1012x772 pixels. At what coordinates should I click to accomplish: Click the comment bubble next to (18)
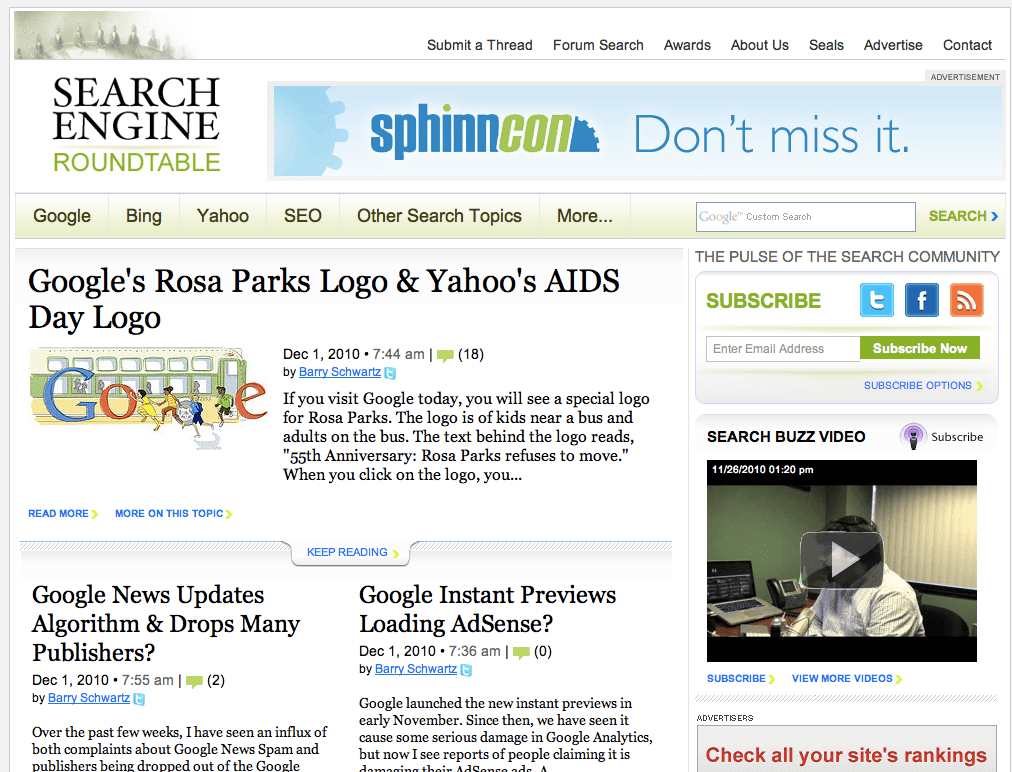click(x=445, y=355)
